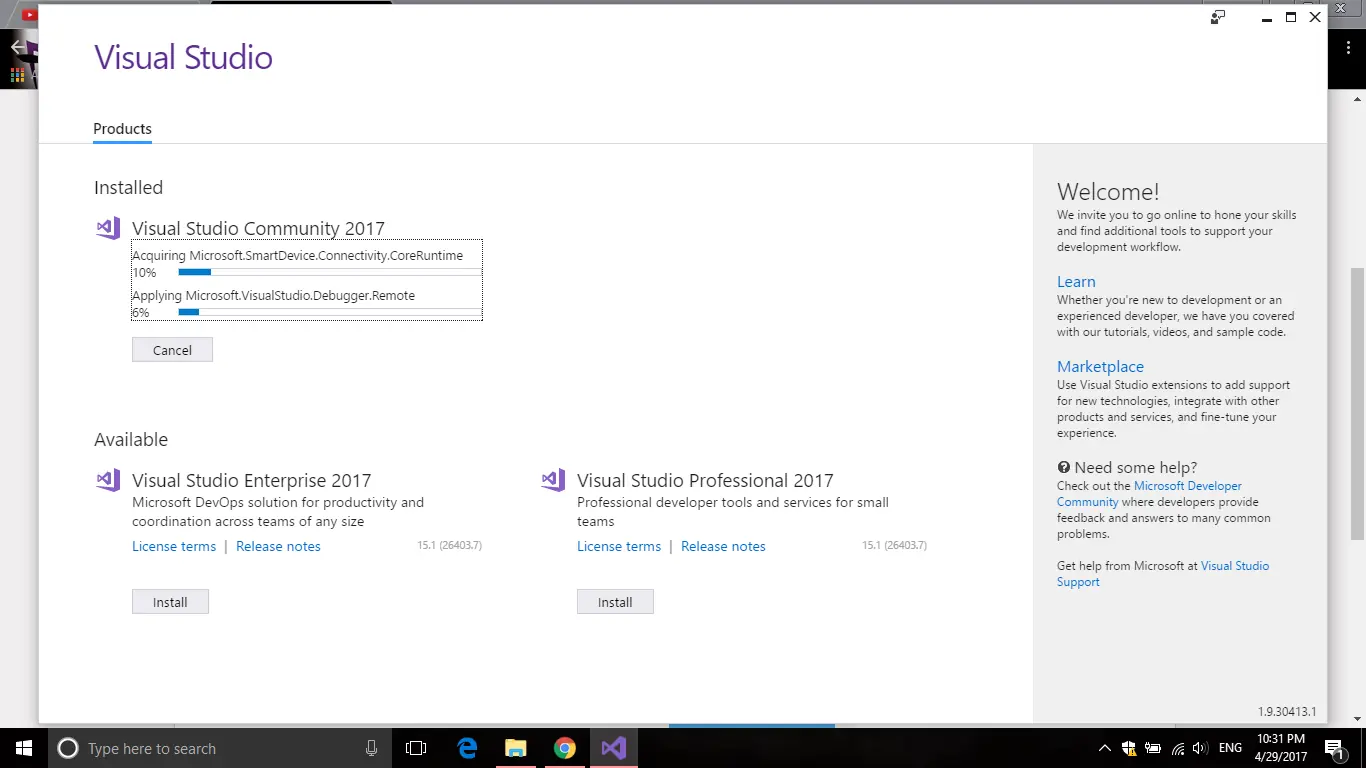This screenshot has height=768, width=1366.
Task: Click the 'Welcome!' heading
Action: click(x=1108, y=192)
